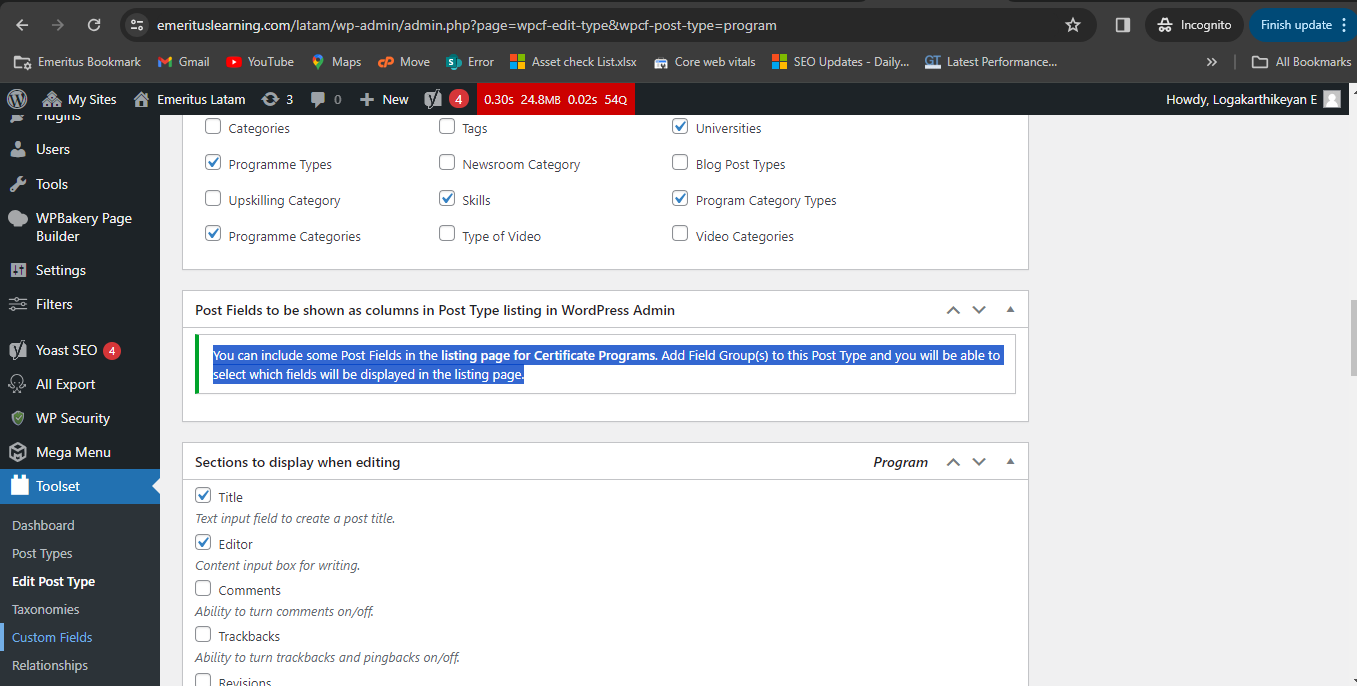Bookmark this page with the star icon
This screenshot has width=1357, height=686.
pyautogui.click(x=1073, y=25)
